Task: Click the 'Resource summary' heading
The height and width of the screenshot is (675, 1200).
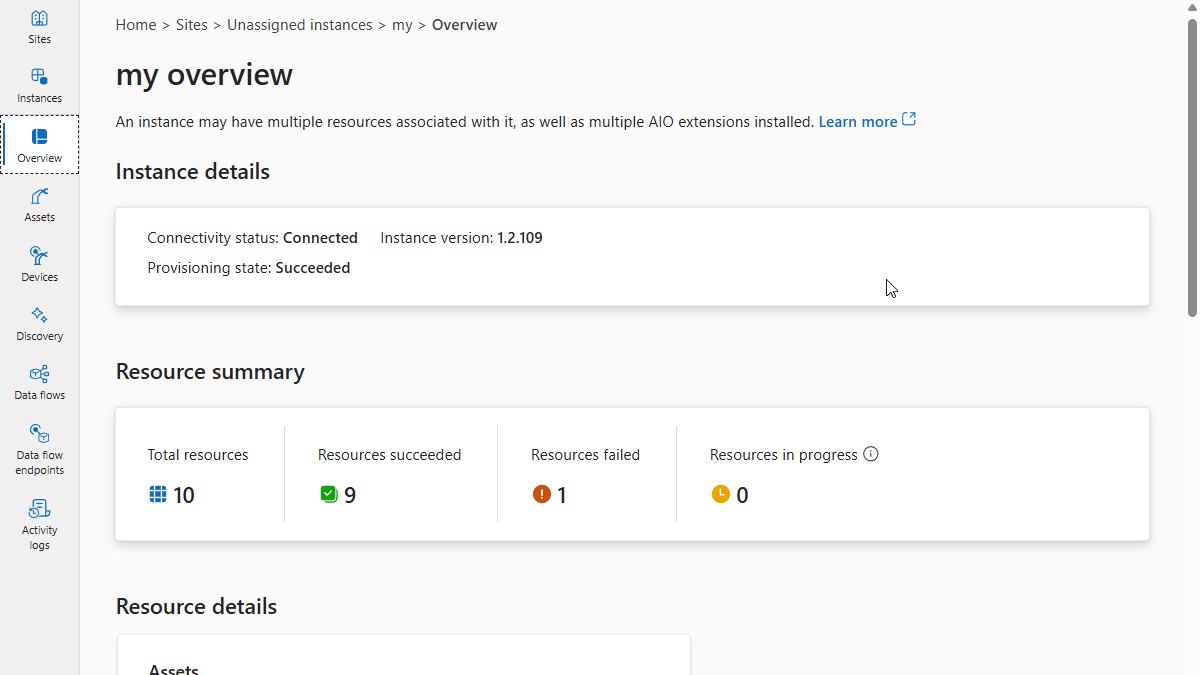Action: coord(210,372)
